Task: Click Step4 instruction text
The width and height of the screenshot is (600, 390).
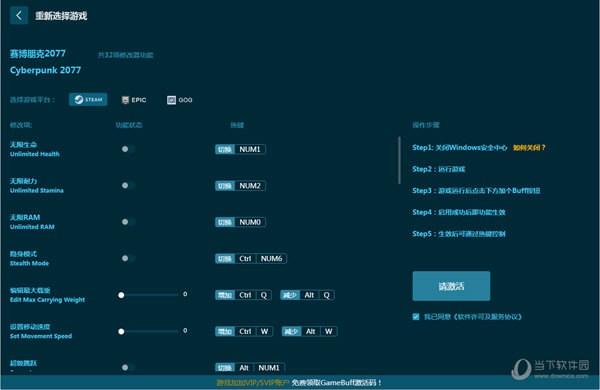Action: click(x=459, y=212)
